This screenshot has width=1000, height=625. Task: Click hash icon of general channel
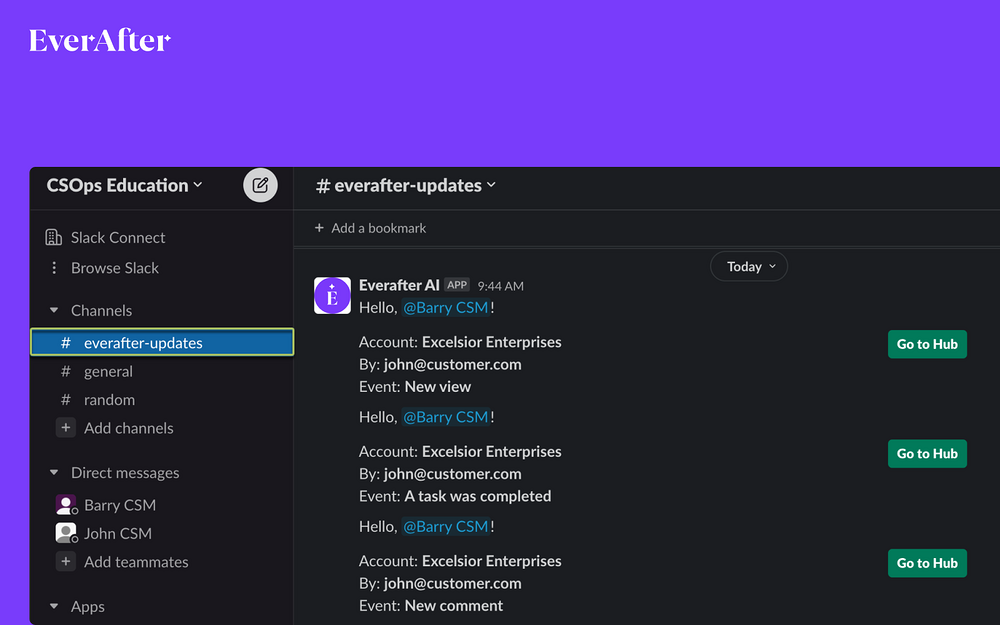point(66,371)
